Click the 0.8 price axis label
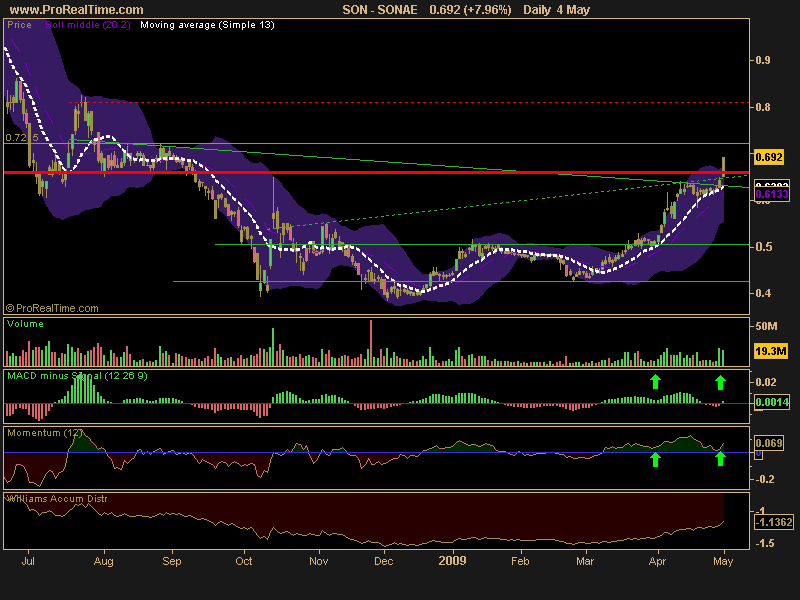Viewport: 800px width, 600px height. pyautogui.click(x=763, y=107)
